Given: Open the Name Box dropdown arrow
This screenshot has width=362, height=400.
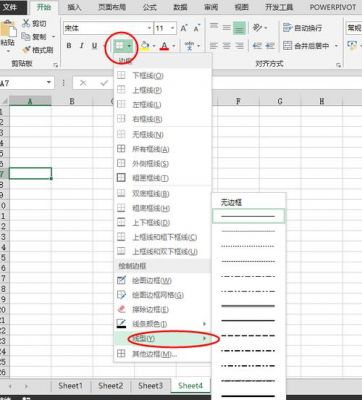Looking at the screenshot, I should [x=49, y=82].
